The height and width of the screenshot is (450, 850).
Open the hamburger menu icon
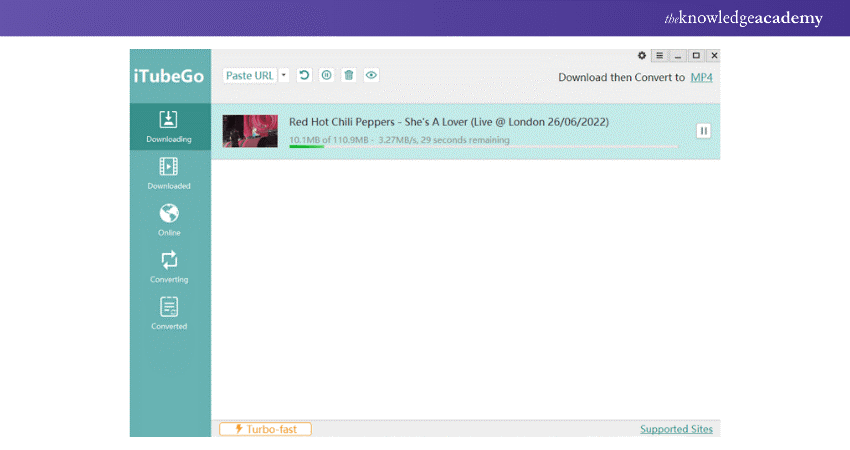pyautogui.click(x=659, y=55)
